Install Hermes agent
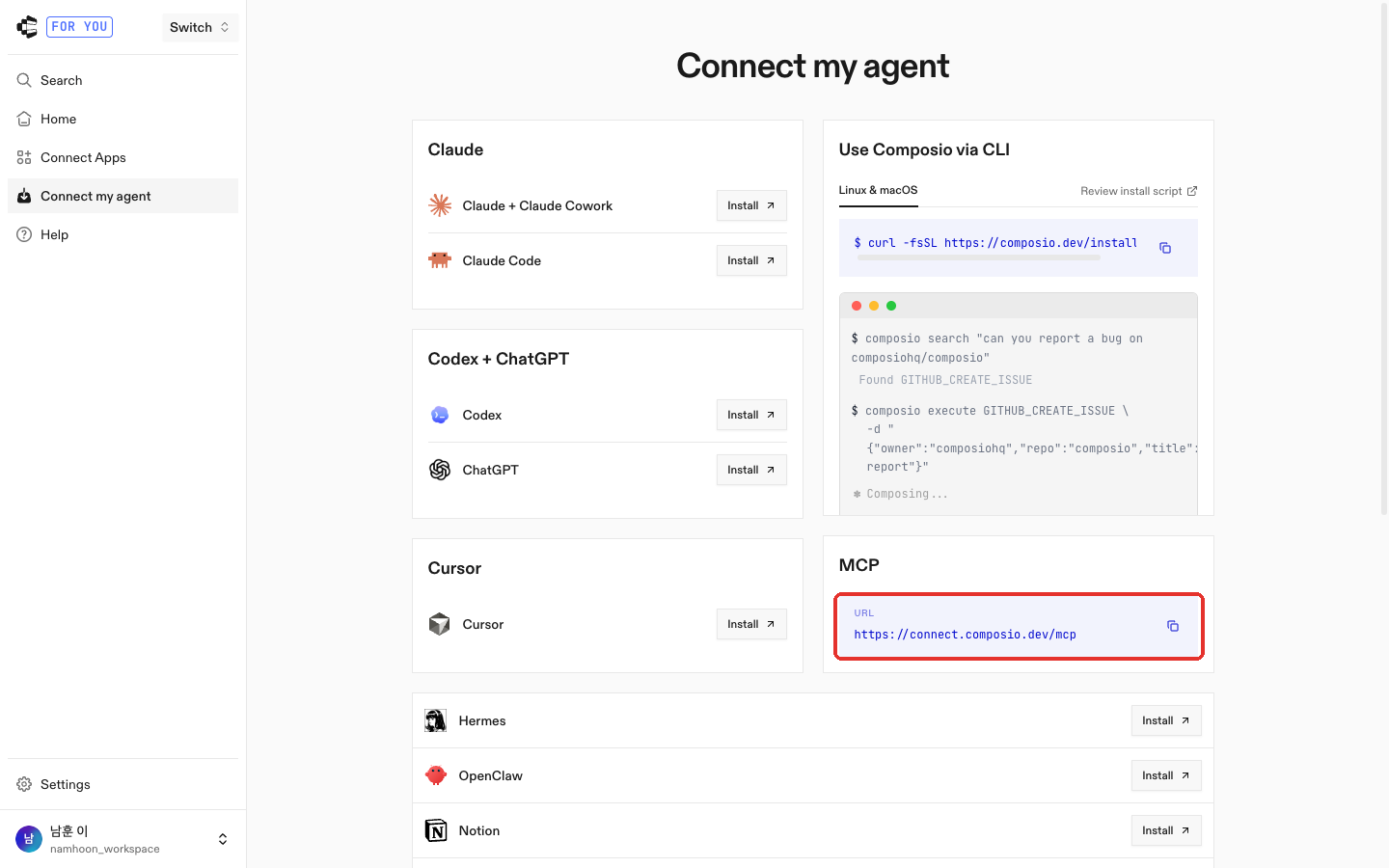Viewport: 1389px width, 868px height. 1166,720
